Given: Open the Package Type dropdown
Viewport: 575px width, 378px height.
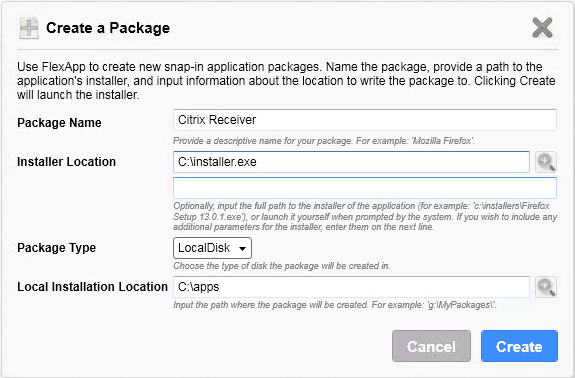Looking at the screenshot, I should [x=212, y=248].
